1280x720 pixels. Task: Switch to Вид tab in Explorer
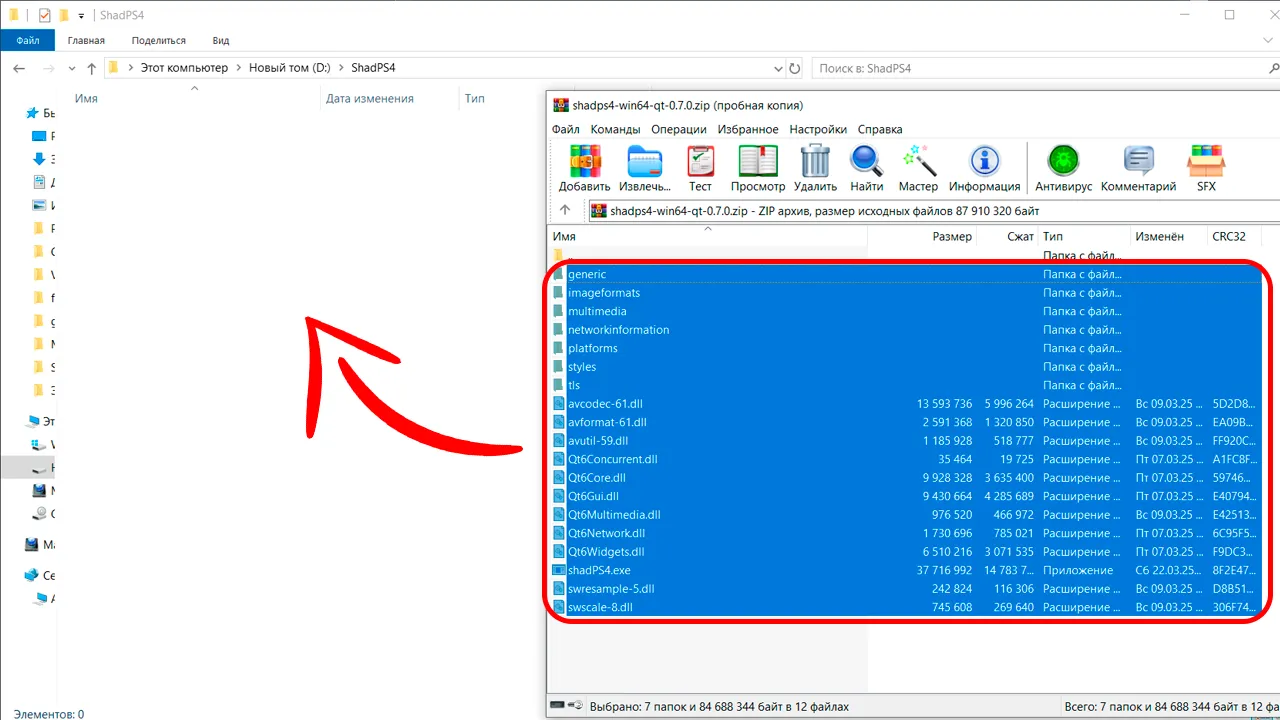click(x=221, y=40)
